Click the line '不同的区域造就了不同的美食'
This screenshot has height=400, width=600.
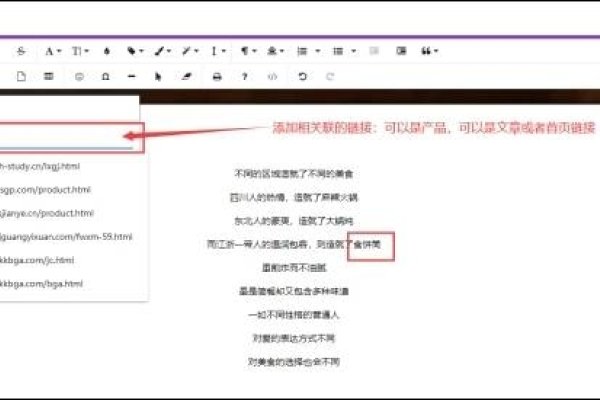click(293, 174)
